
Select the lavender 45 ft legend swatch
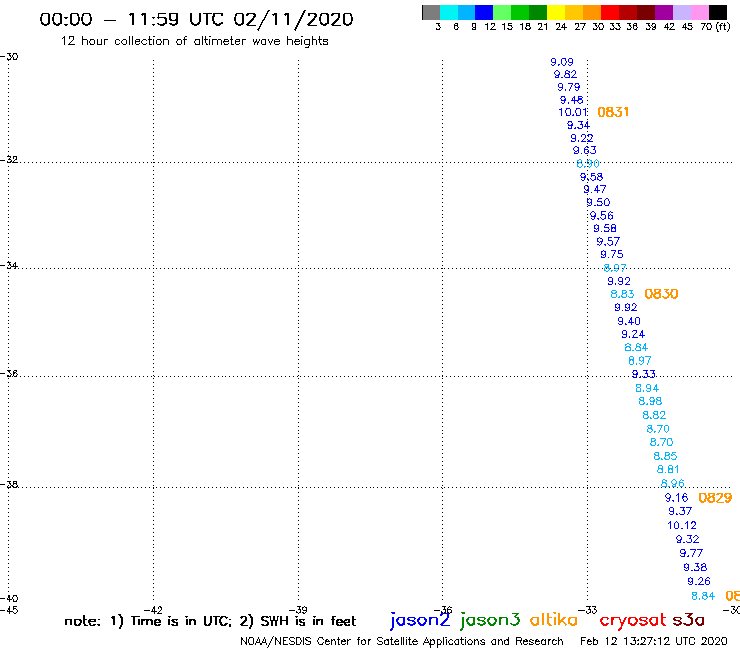pos(681,12)
